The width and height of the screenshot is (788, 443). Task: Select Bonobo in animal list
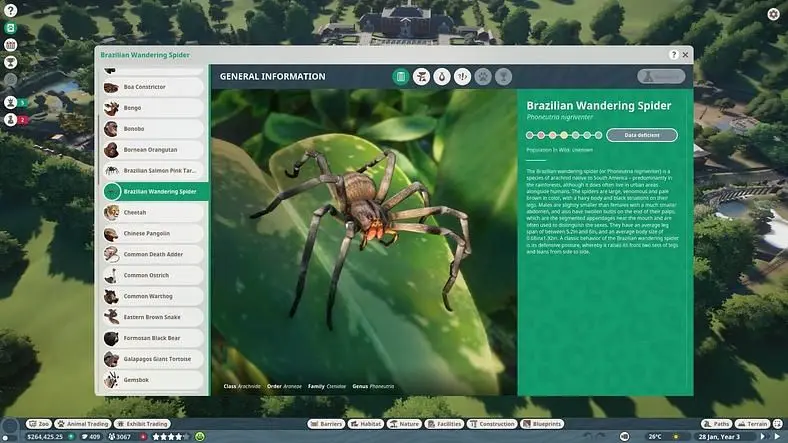153,129
